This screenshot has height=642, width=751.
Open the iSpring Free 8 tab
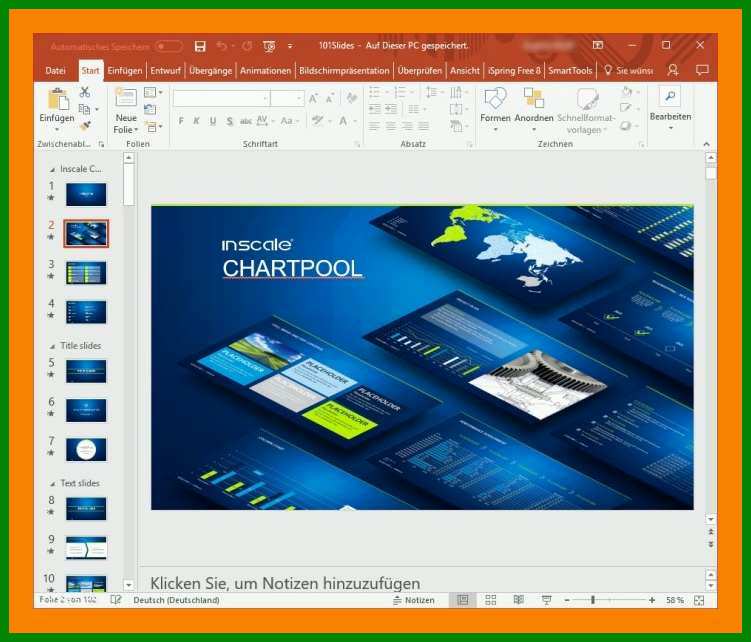tap(514, 70)
